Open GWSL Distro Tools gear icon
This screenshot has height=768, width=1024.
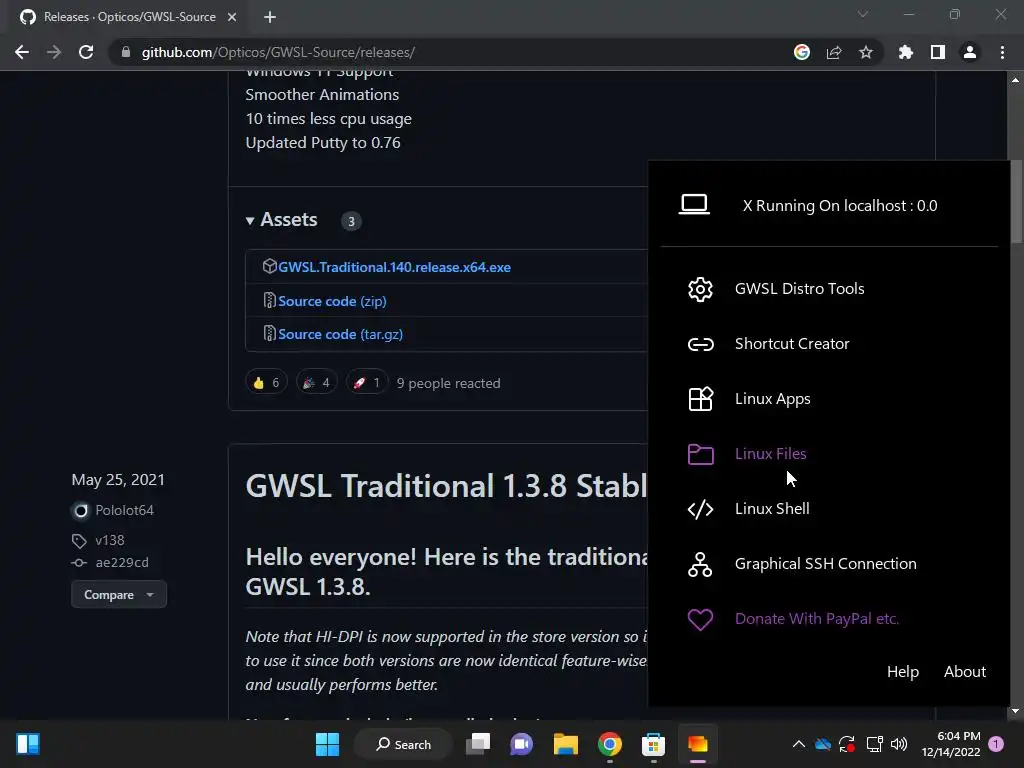click(x=700, y=289)
